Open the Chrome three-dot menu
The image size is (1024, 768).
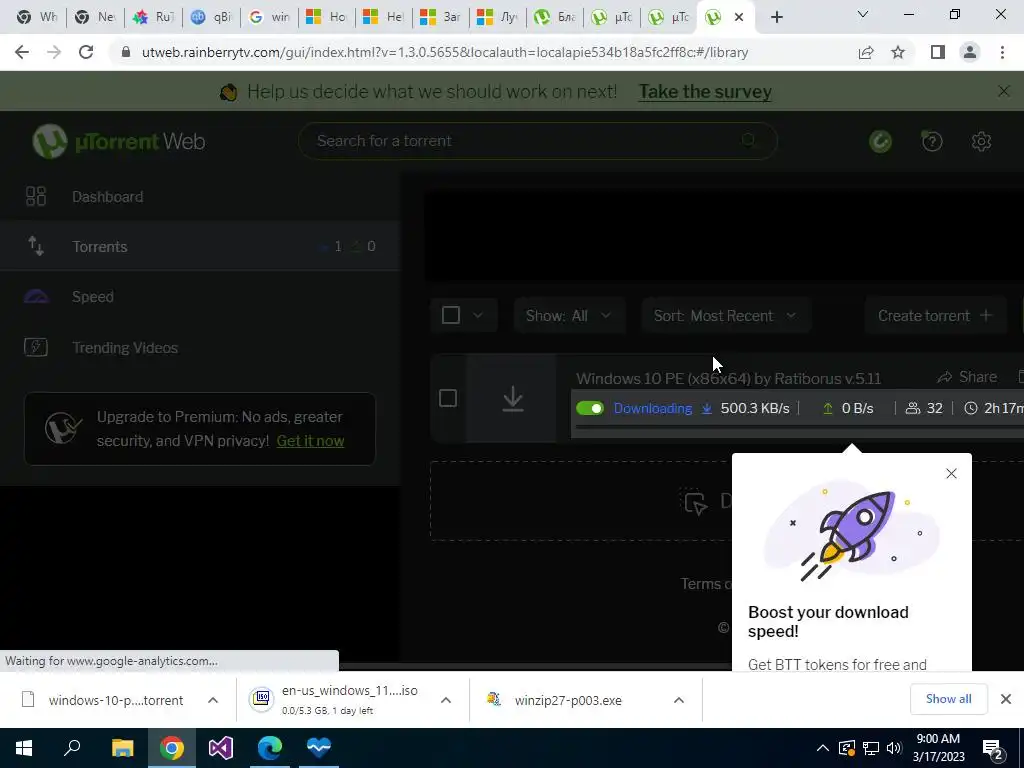point(1002,52)
